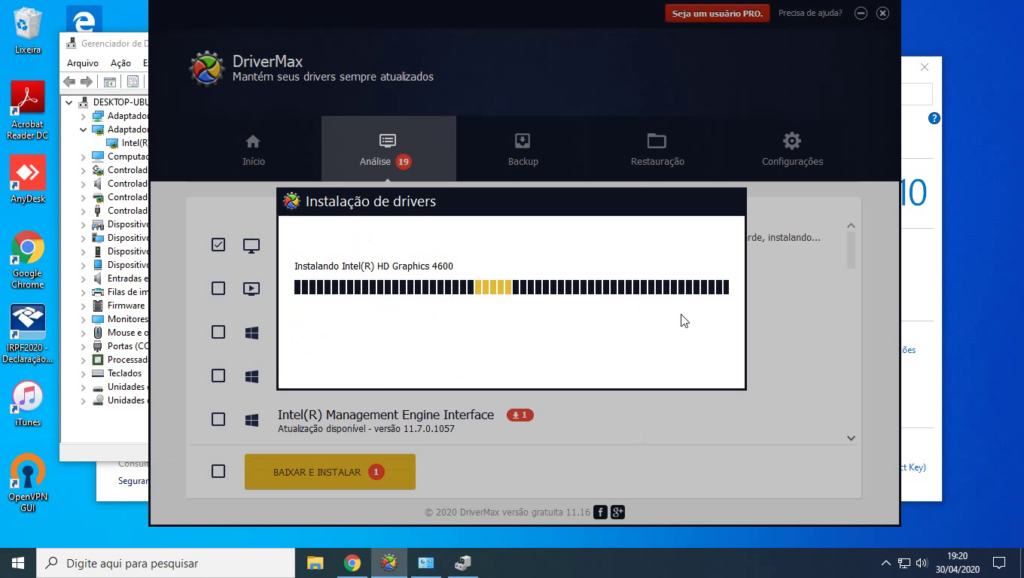Switch to the Backup tab
Viewport: 1024px width, 578px height.
tap(522, 149)
